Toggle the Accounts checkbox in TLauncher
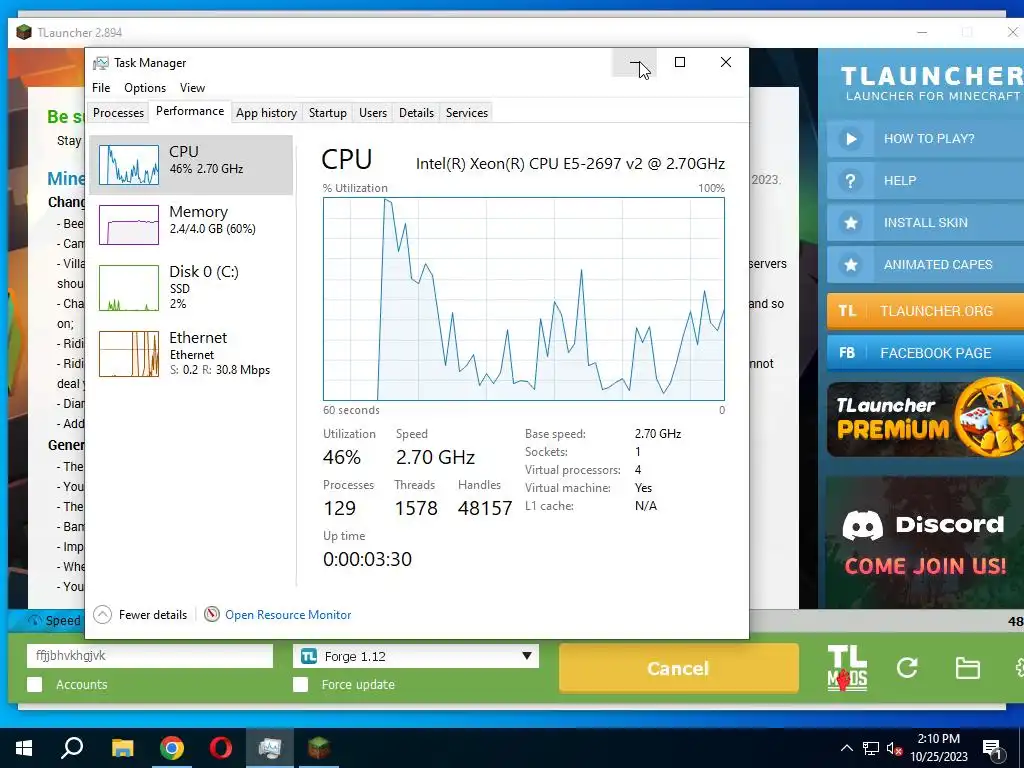Screen dimensions: 1024x768 [35, 684]
